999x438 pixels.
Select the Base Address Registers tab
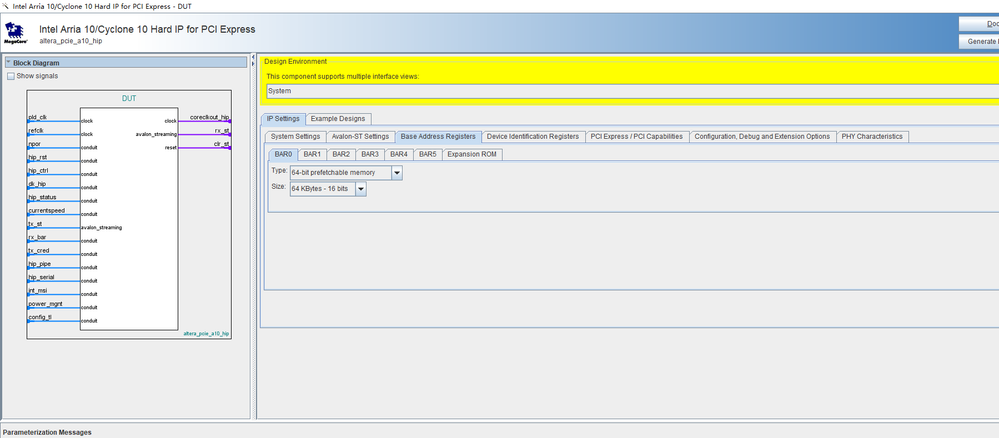pyautogui.click(x=438, y=136)
